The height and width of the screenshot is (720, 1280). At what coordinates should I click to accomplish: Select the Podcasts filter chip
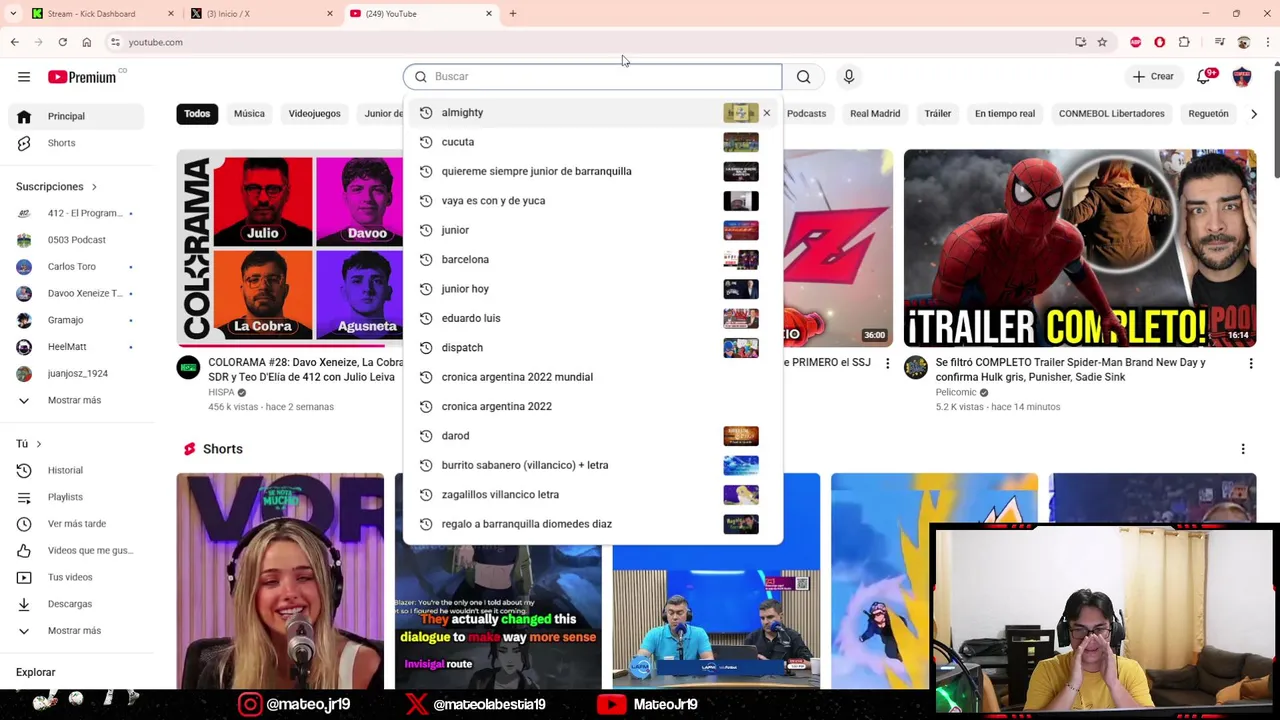click(806, 113)
